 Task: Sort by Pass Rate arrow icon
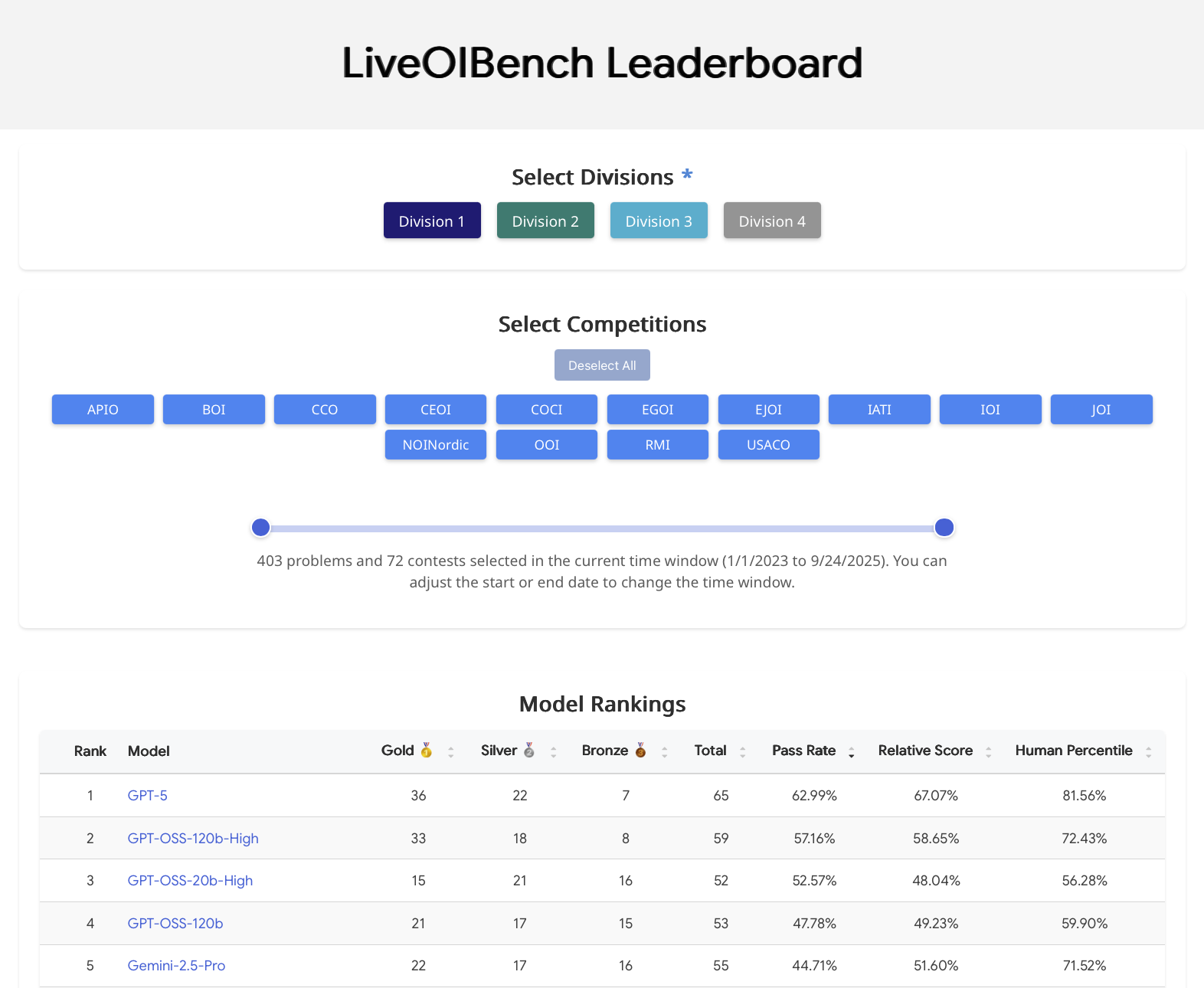click(x=852, y=752)
